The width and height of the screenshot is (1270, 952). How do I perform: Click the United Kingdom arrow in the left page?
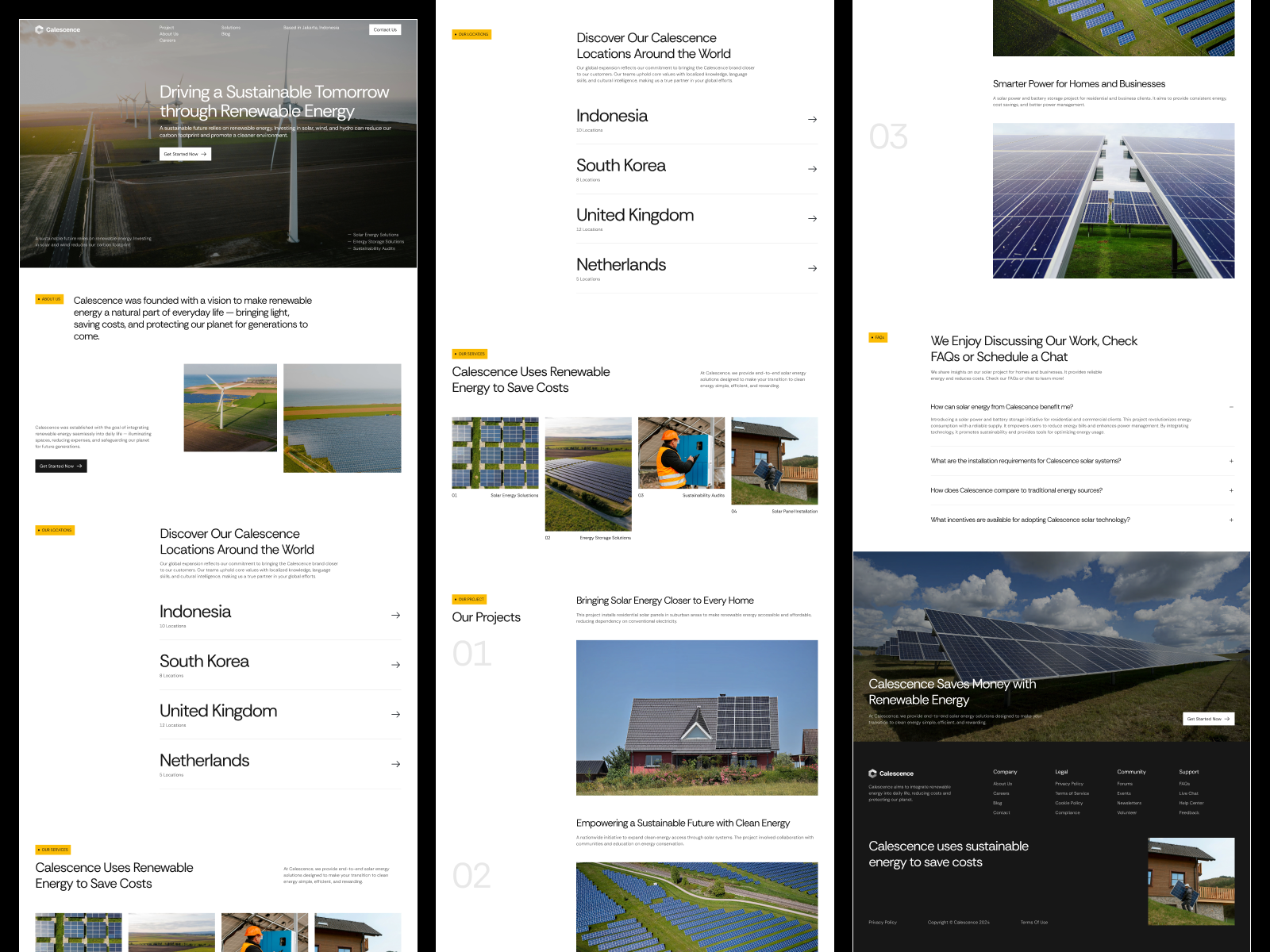[395, 715]
